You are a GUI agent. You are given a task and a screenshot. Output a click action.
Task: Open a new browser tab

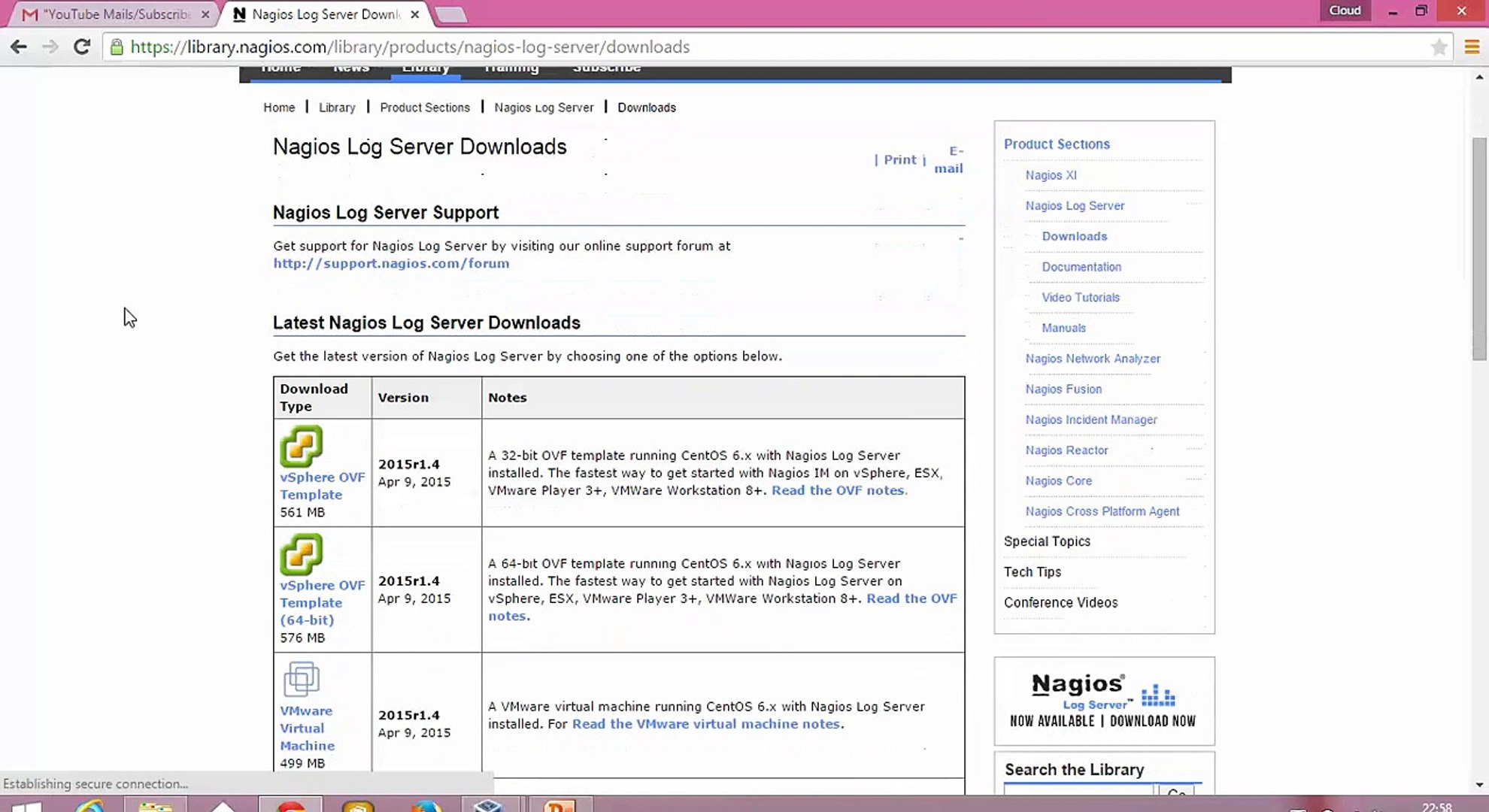pyautogui.click(x=451, y=14)
